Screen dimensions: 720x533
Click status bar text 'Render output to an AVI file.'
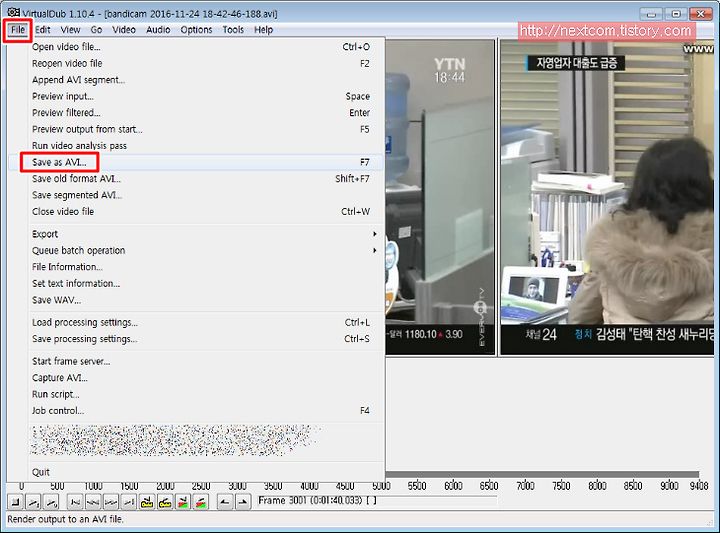pyautogui.click(x=65, y=520)
